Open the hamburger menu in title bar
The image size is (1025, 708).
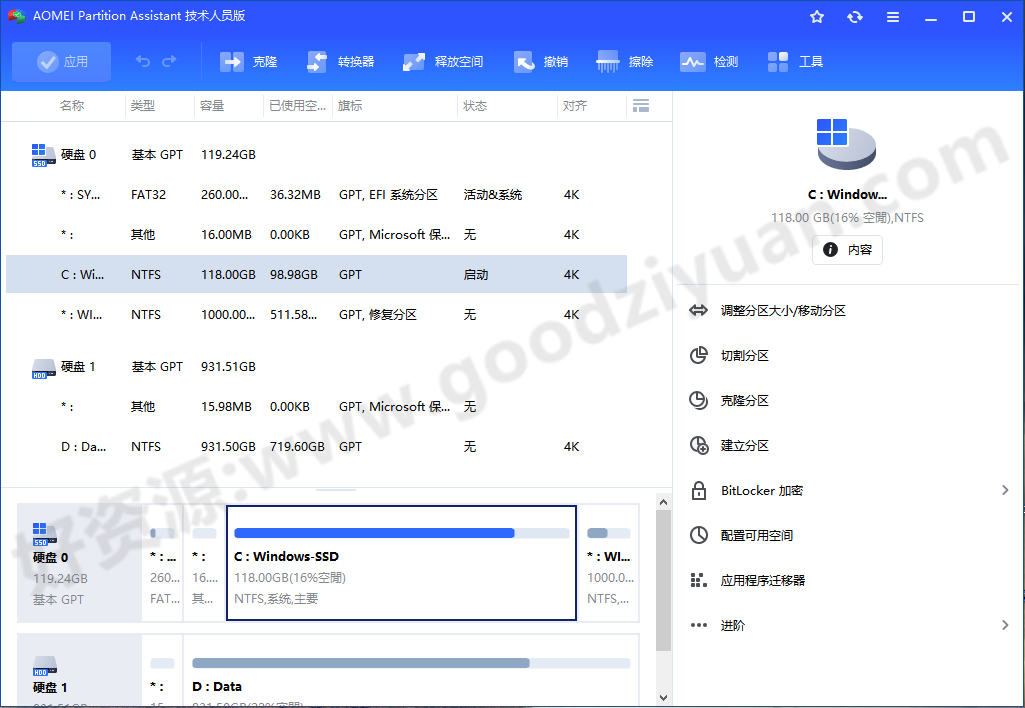(x=892, y=16)
